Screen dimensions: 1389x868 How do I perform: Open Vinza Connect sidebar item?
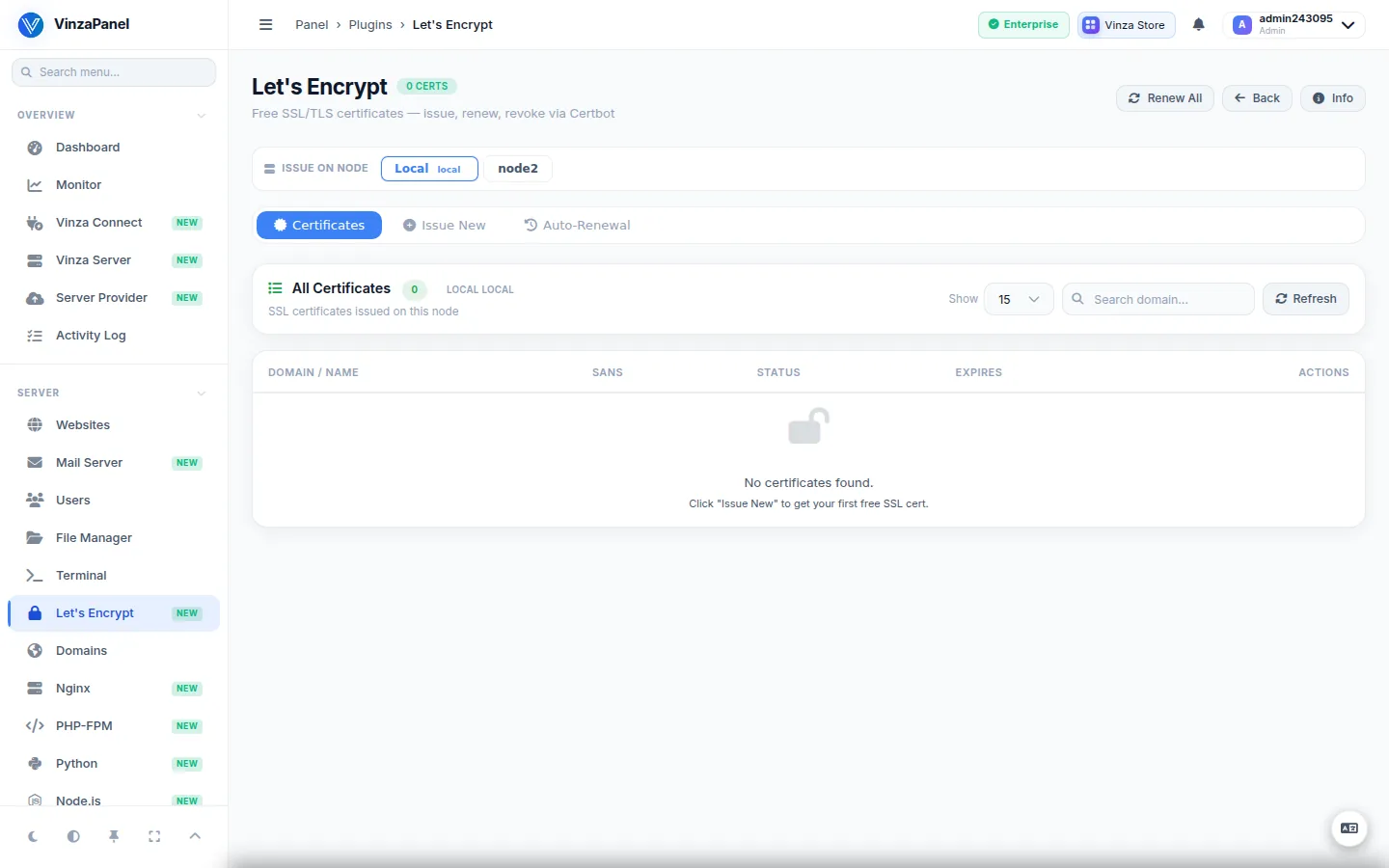(114, 223)
